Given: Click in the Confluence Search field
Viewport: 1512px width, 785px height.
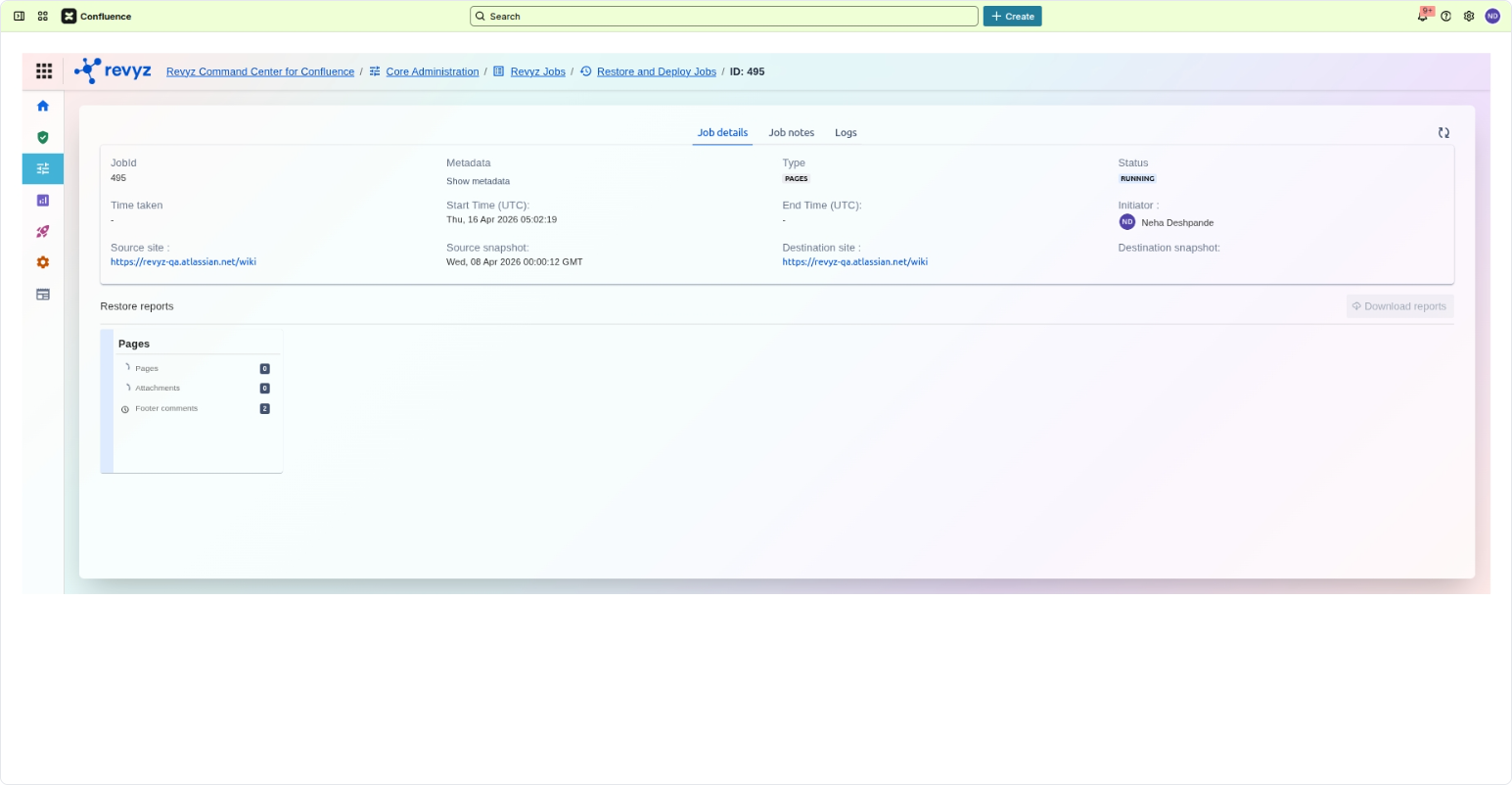Looking at the screenshot, I should tap(724, 16).
